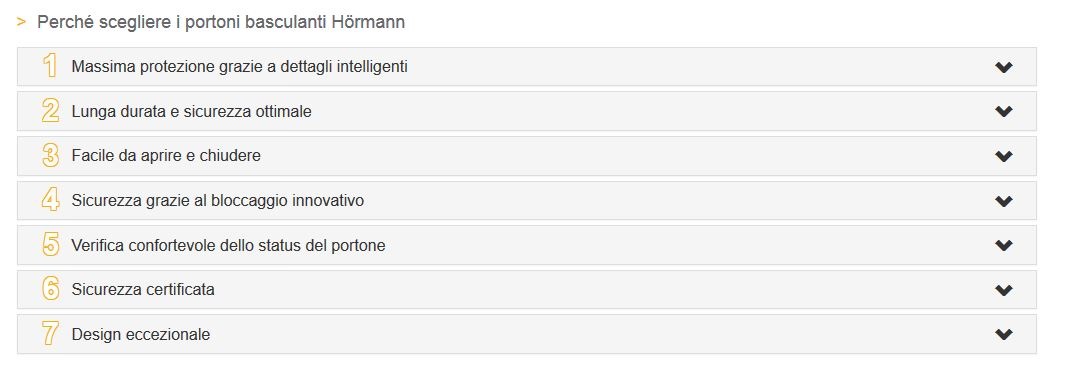The width and height of the screenshot is (1066, 372).
Task: Click 'Perché scegliere i portoni basculanti Hörmann' heading
Action: [x=221, y=22]
